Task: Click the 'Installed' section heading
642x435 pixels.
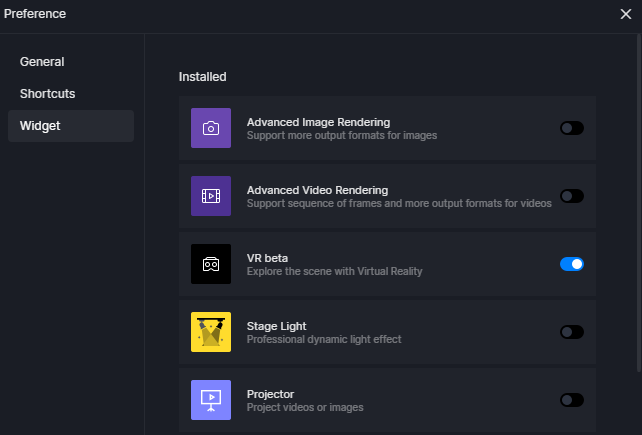Action: (202, 76)
